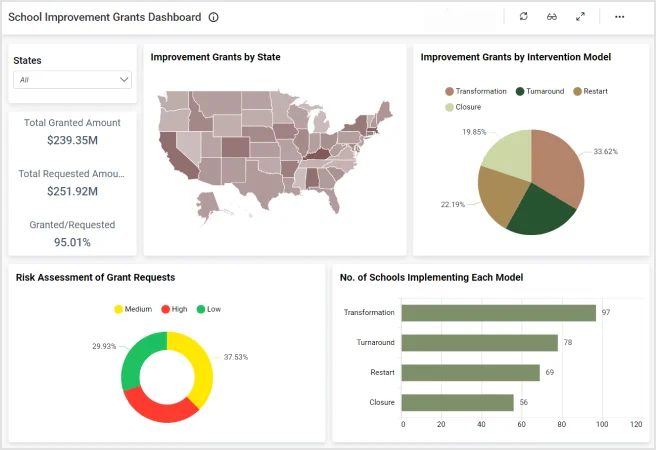Toggle Restart series in pie legend
The image size is (656, 450).
pos(590,91)
